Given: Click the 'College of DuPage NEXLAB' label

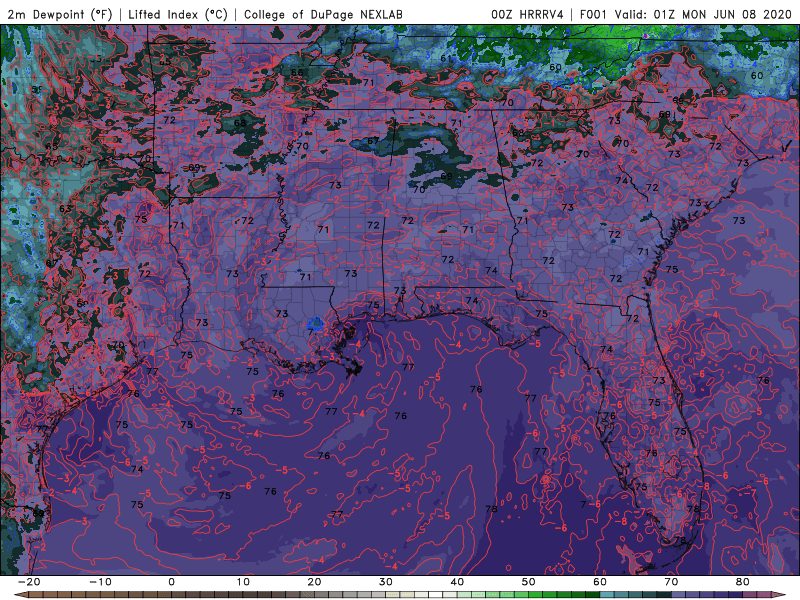Looking at the screenshot, I should pos(323,14).
